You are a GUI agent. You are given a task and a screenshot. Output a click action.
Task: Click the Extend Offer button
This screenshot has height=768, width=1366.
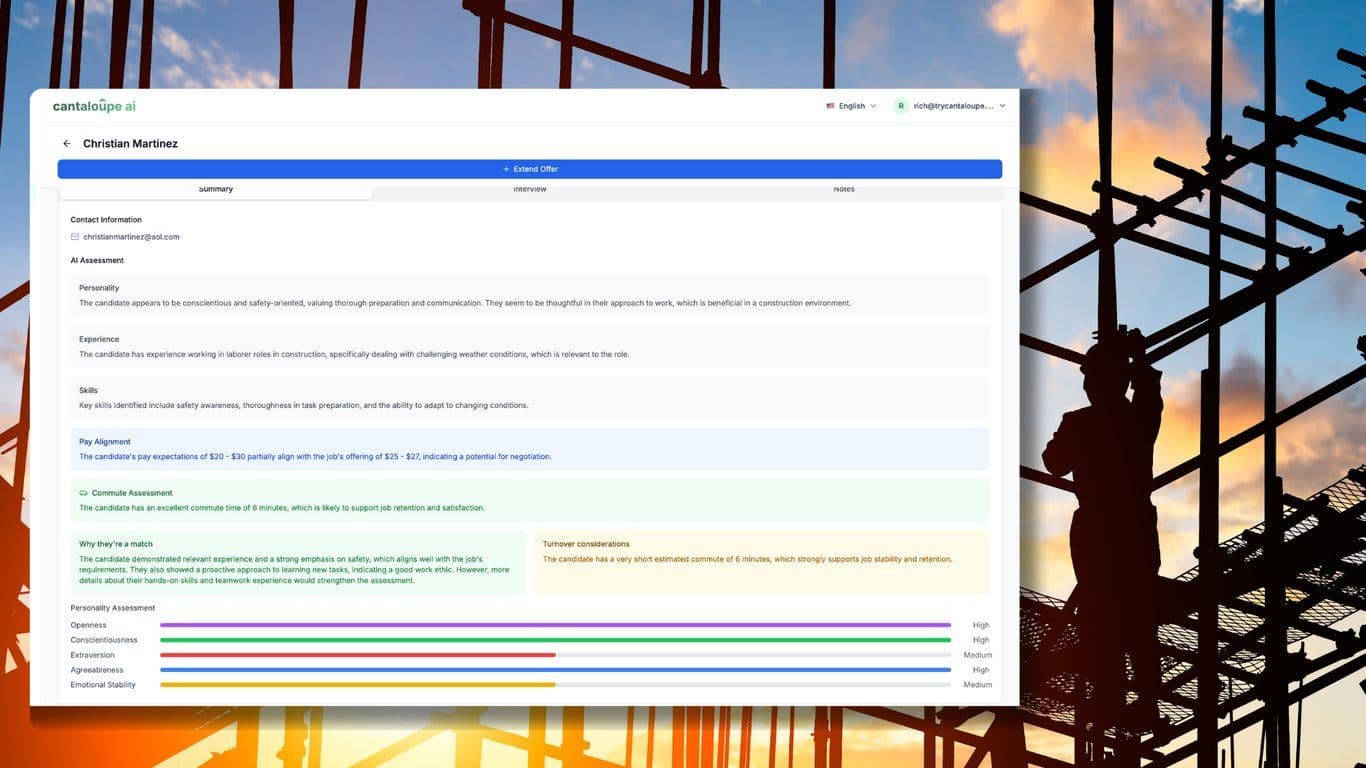tap(529, 168)
